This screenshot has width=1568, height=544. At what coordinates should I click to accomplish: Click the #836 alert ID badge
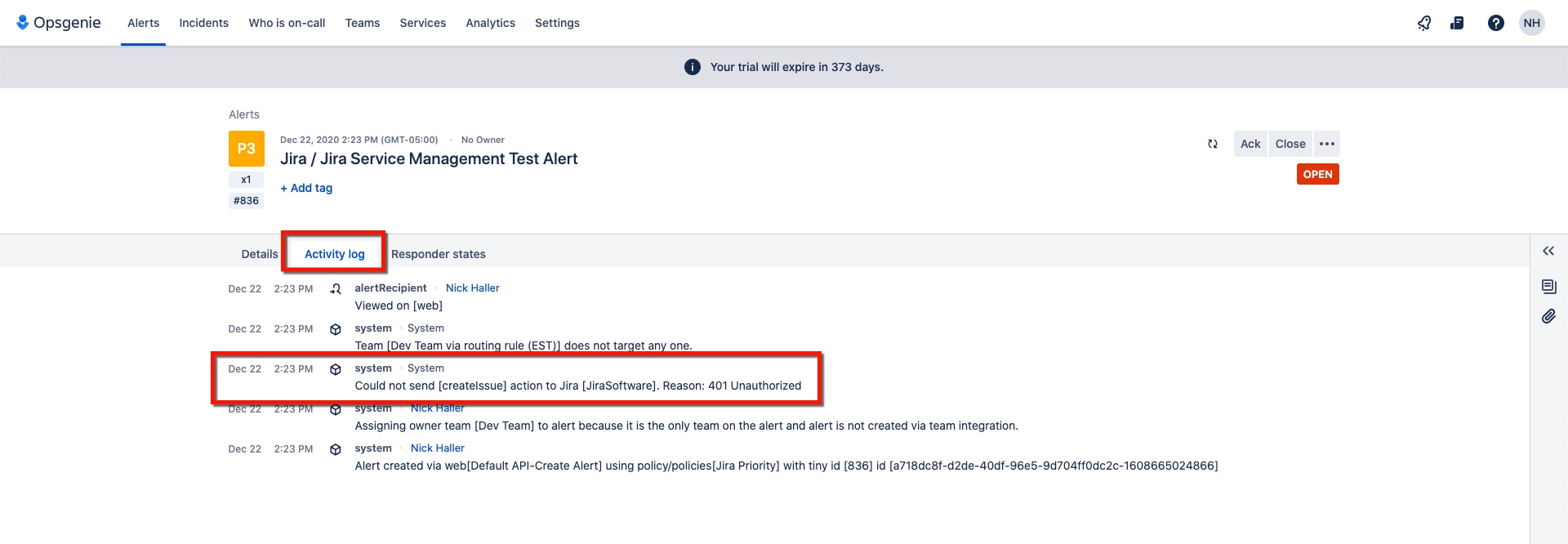(246, 201)
